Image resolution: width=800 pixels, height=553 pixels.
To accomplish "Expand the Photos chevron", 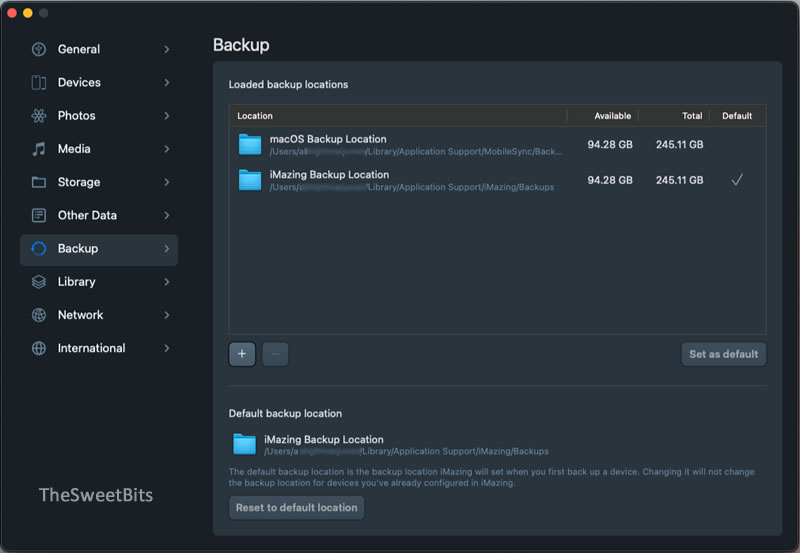I will [x=167, y=116].
